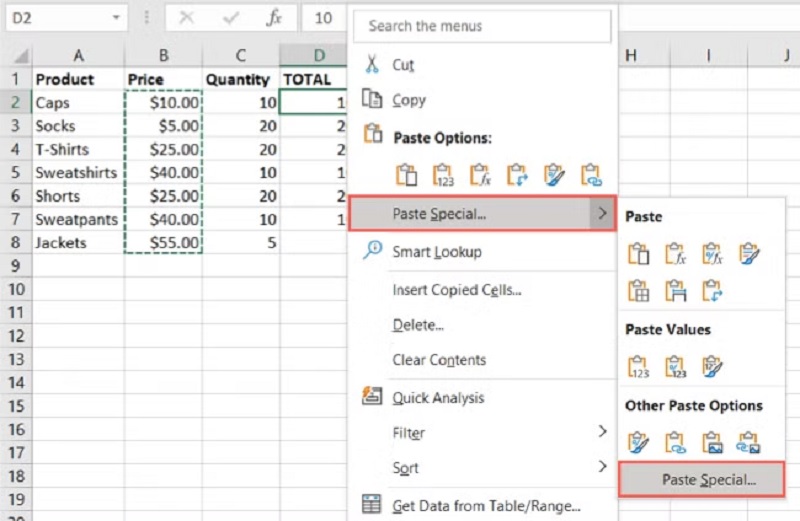
Task: Select Keep Source Column Widths paste icon
Action: (x=675, y=291)
